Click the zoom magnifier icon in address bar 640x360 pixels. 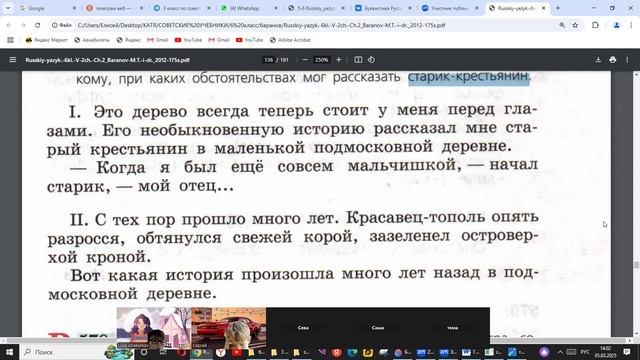click(x=562, y=25)
